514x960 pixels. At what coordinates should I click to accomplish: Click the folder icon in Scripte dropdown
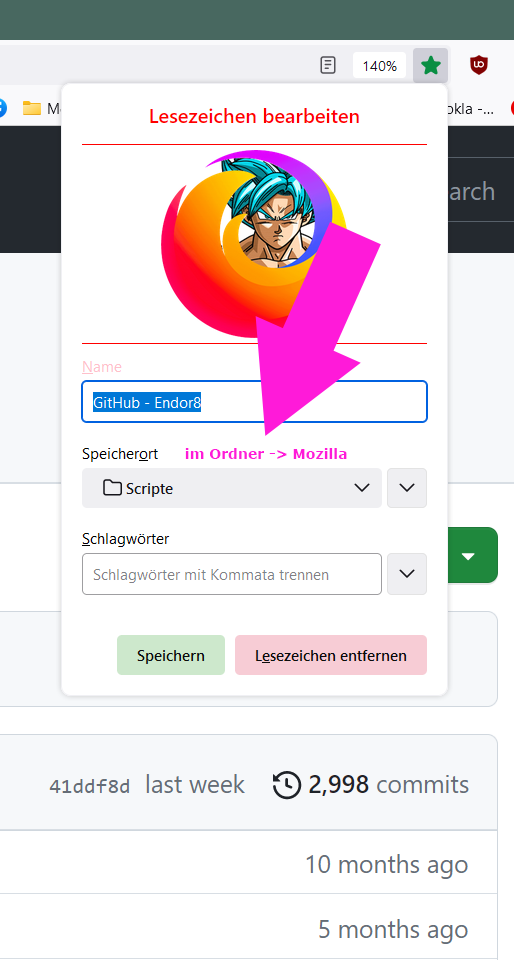pos(112,488)
